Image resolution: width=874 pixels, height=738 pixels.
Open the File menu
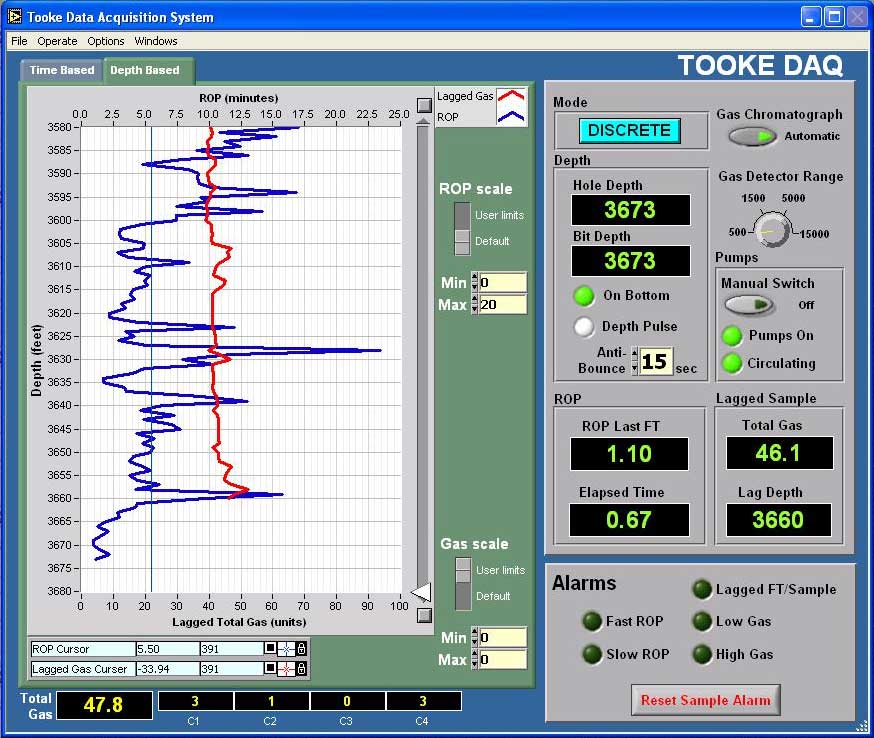point(19,41)
